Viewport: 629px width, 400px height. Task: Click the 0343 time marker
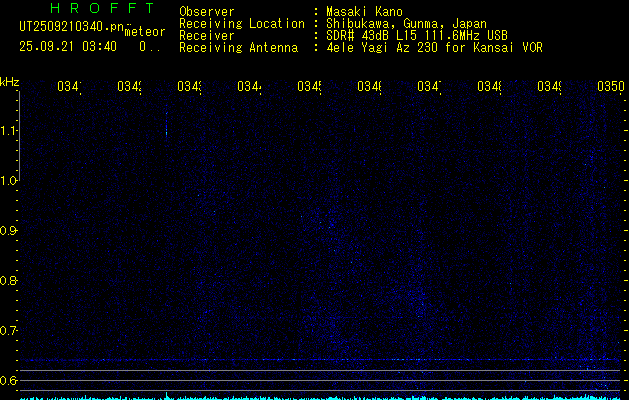pos(189,86)
